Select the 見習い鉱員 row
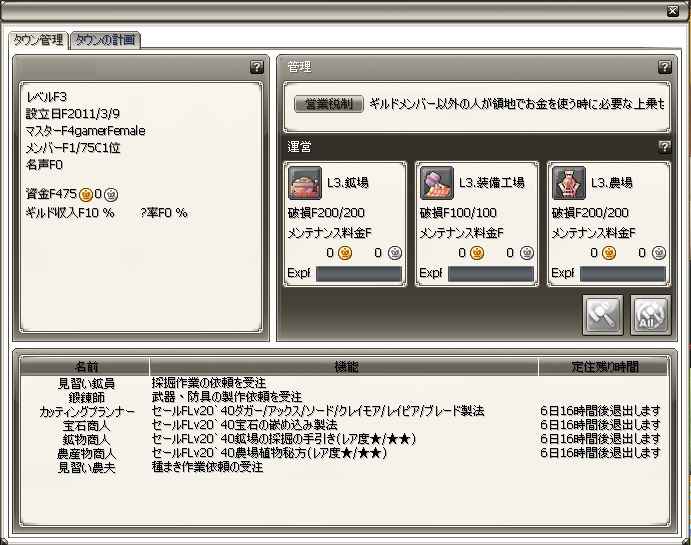Screen dimensions: 691x545 pyautogui.click(x=344, y=383)
